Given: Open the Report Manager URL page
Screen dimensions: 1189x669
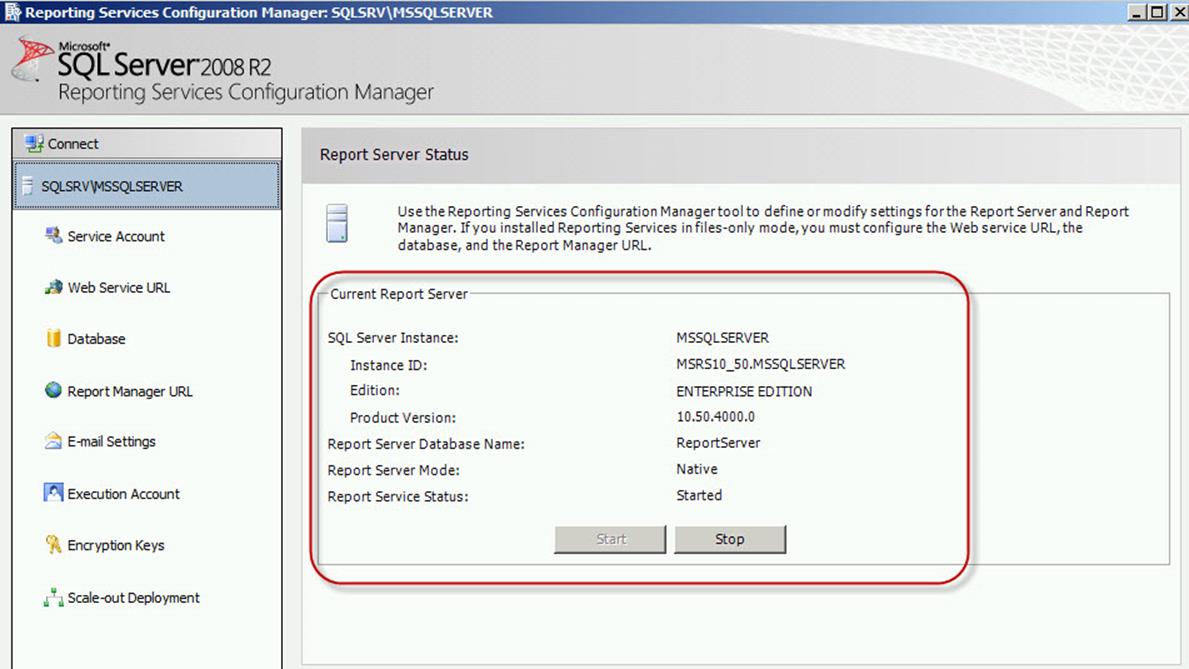Looking at the screenshot, I should coord(130,391).
